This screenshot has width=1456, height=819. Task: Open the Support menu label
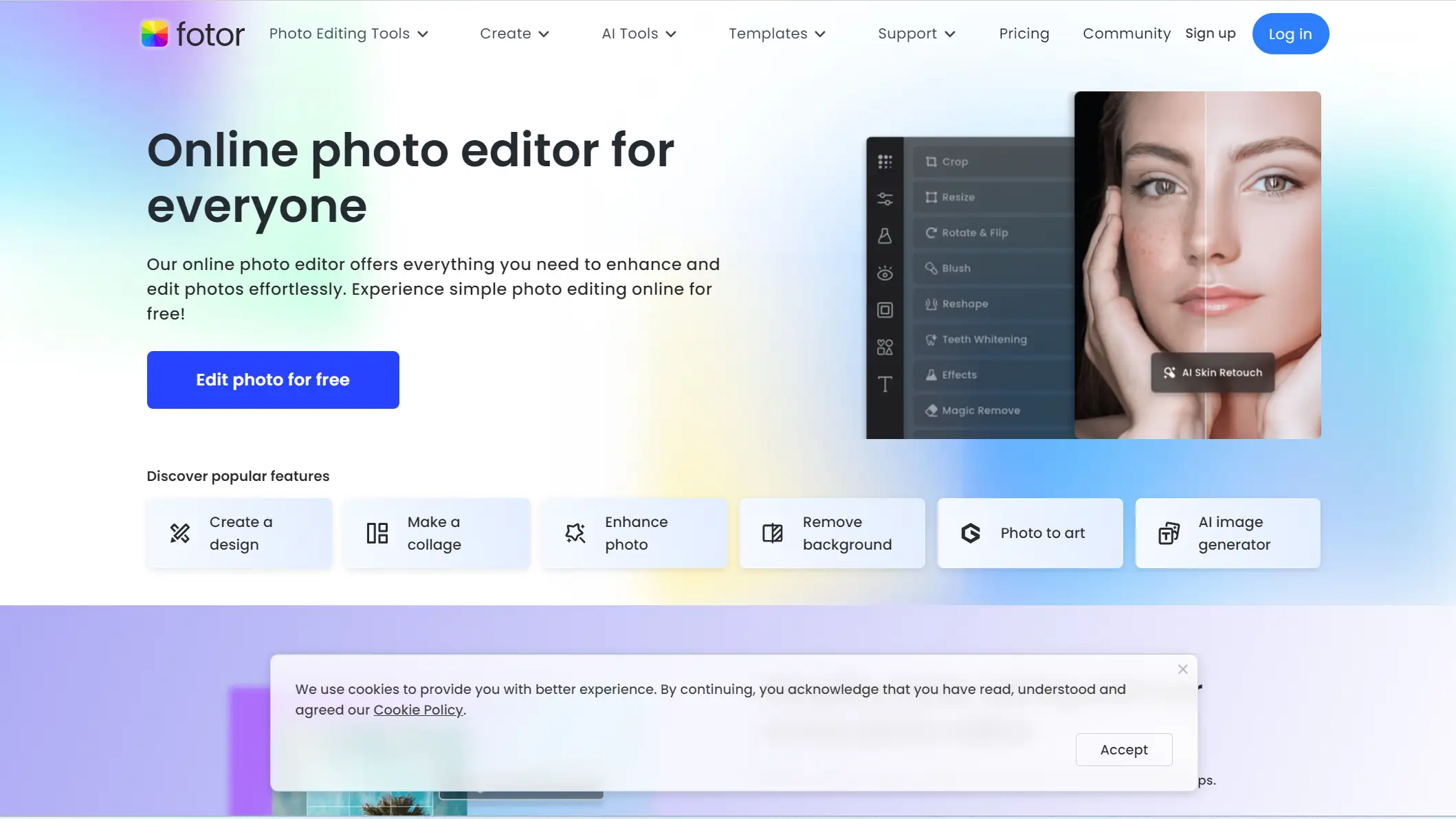[907, 34]
